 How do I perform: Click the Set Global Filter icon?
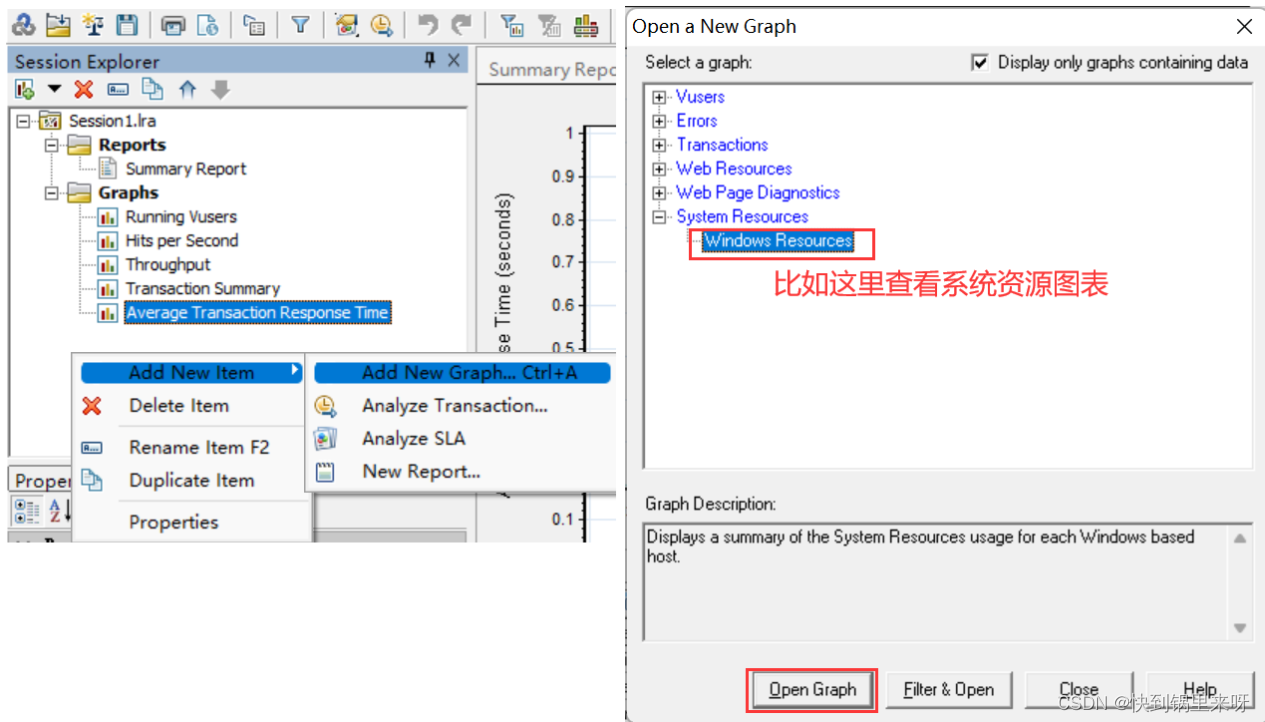click(x=510, y=25)
